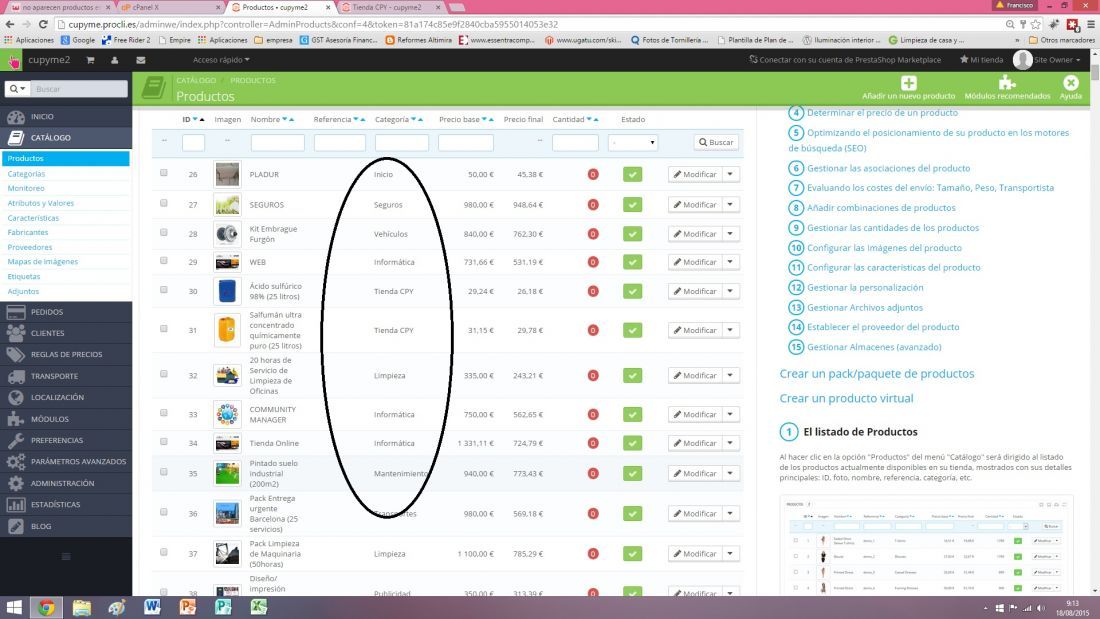Viewport: 1100px width, 619px height.
Task: Expand actions arrow for WEB row
Action: pos(730,262)
